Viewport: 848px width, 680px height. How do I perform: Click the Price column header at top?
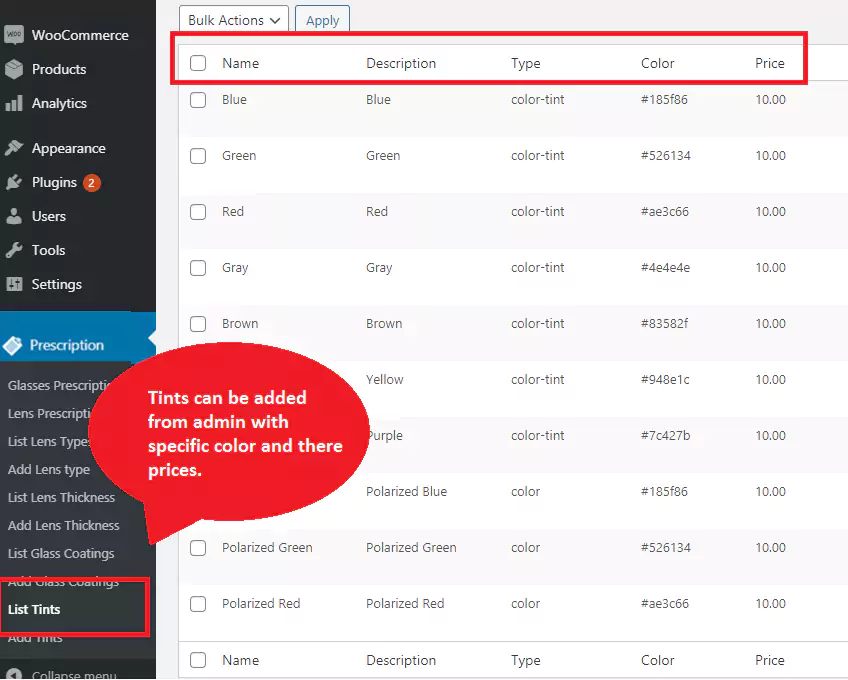coord(770,63)
